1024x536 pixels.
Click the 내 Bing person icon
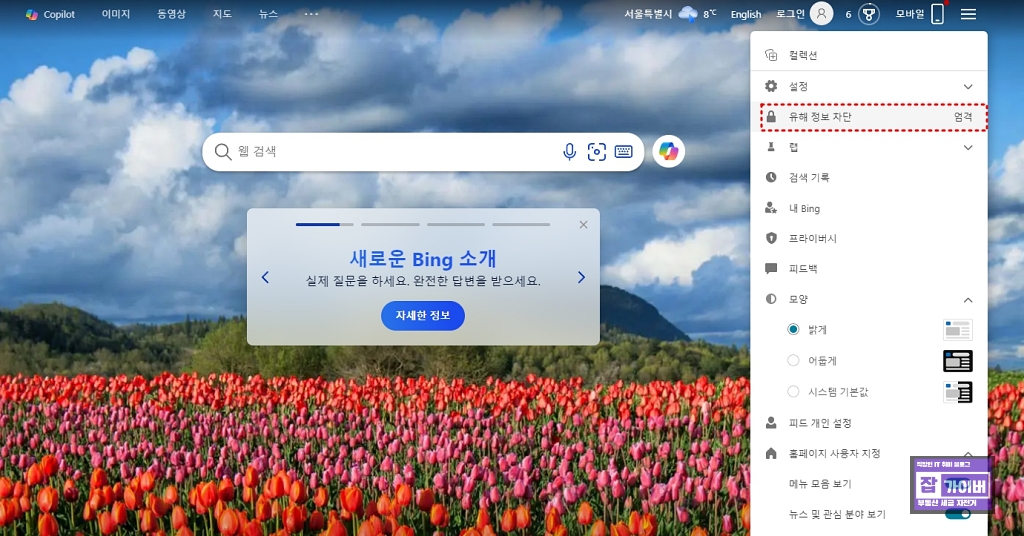pos(771,208)
